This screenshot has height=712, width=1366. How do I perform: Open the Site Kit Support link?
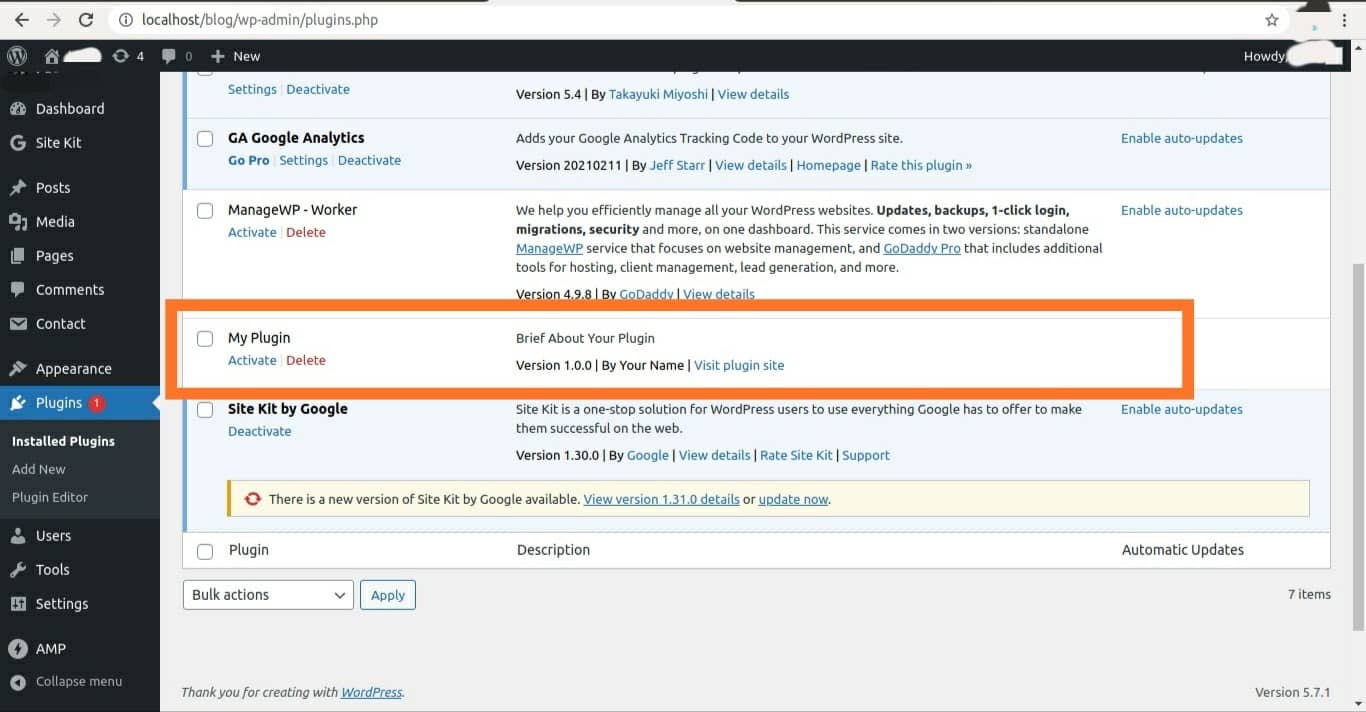[x=866, y=455]
